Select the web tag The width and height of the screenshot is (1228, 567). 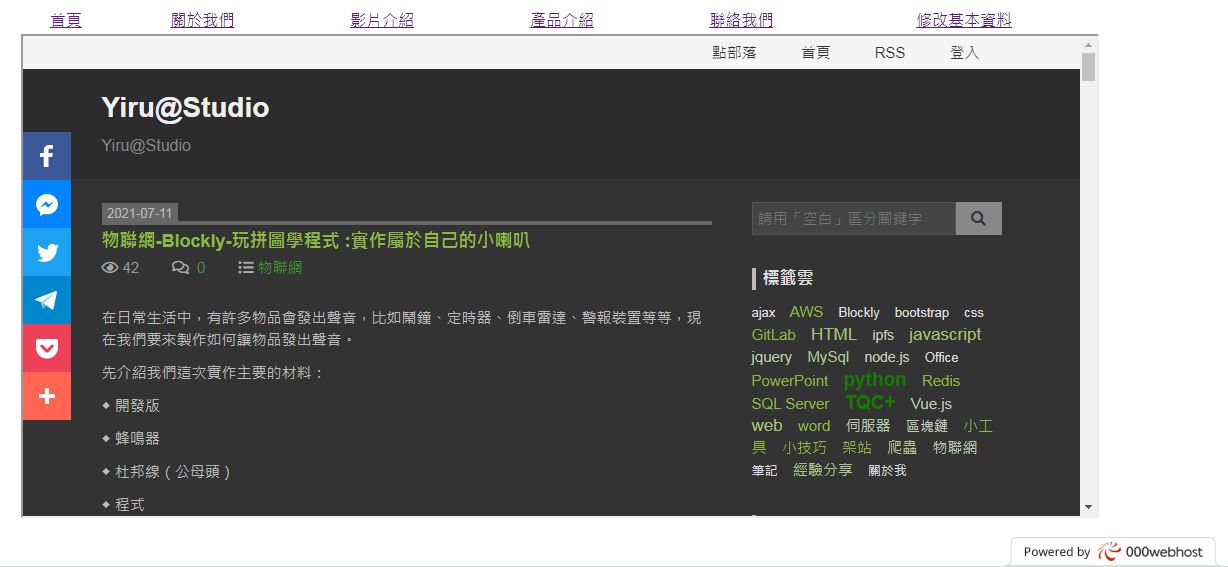coord(767,425)
